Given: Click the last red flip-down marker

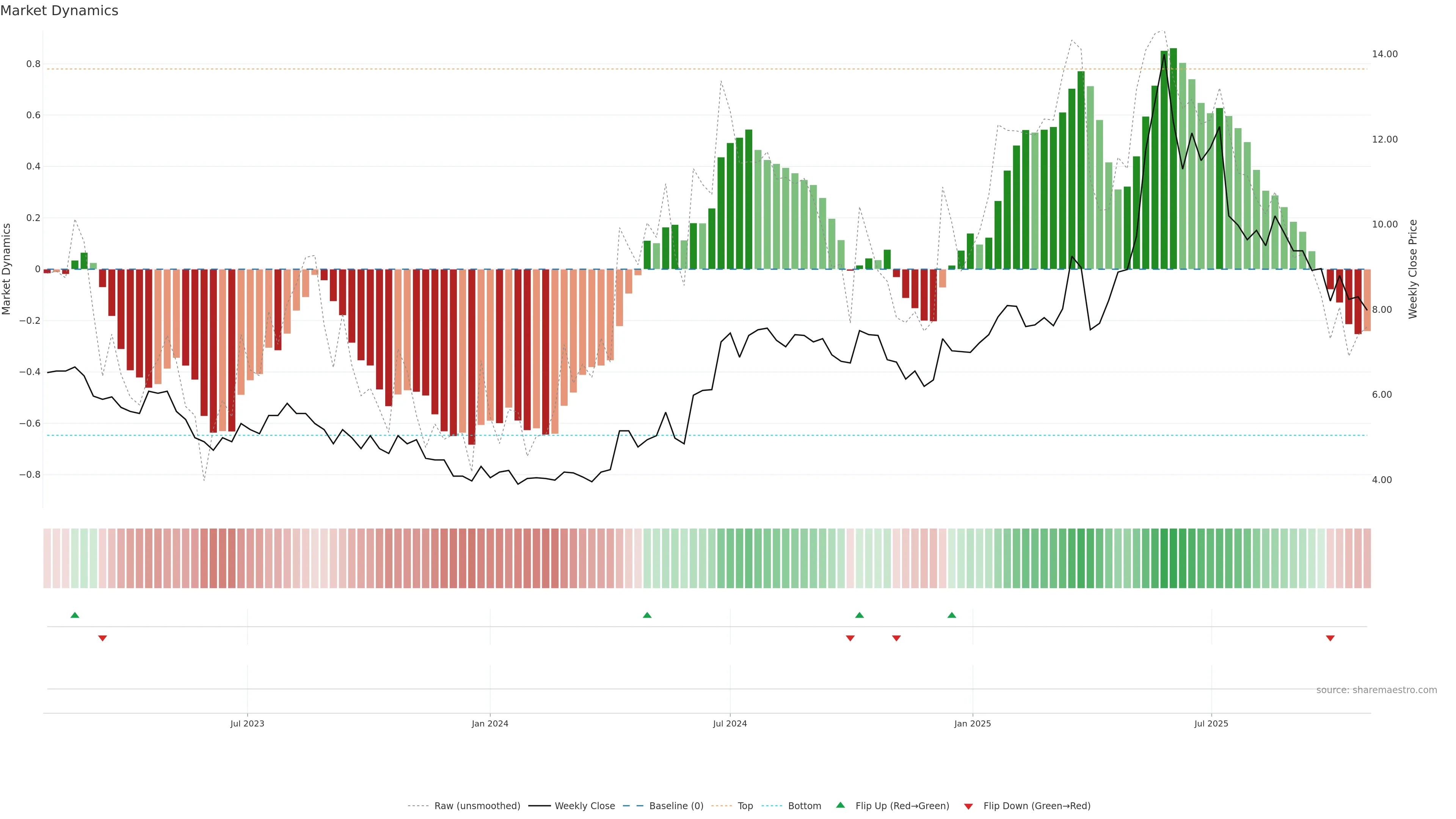Looking at the screenshot, I should tap(1330, 638).
